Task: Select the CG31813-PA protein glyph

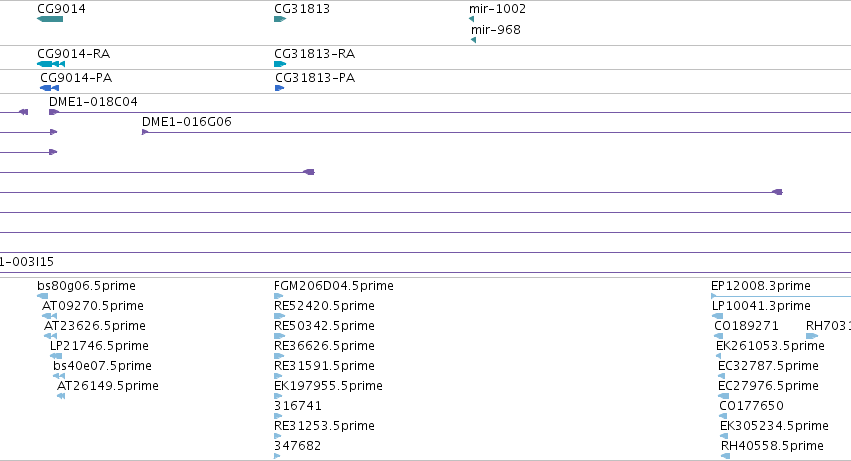Action: pyautogui.click(x=280, y=88)
